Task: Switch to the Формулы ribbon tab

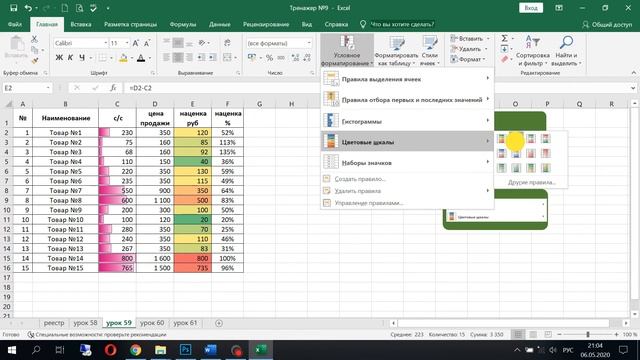Action: pyautogui.click(x=183, y=24)
